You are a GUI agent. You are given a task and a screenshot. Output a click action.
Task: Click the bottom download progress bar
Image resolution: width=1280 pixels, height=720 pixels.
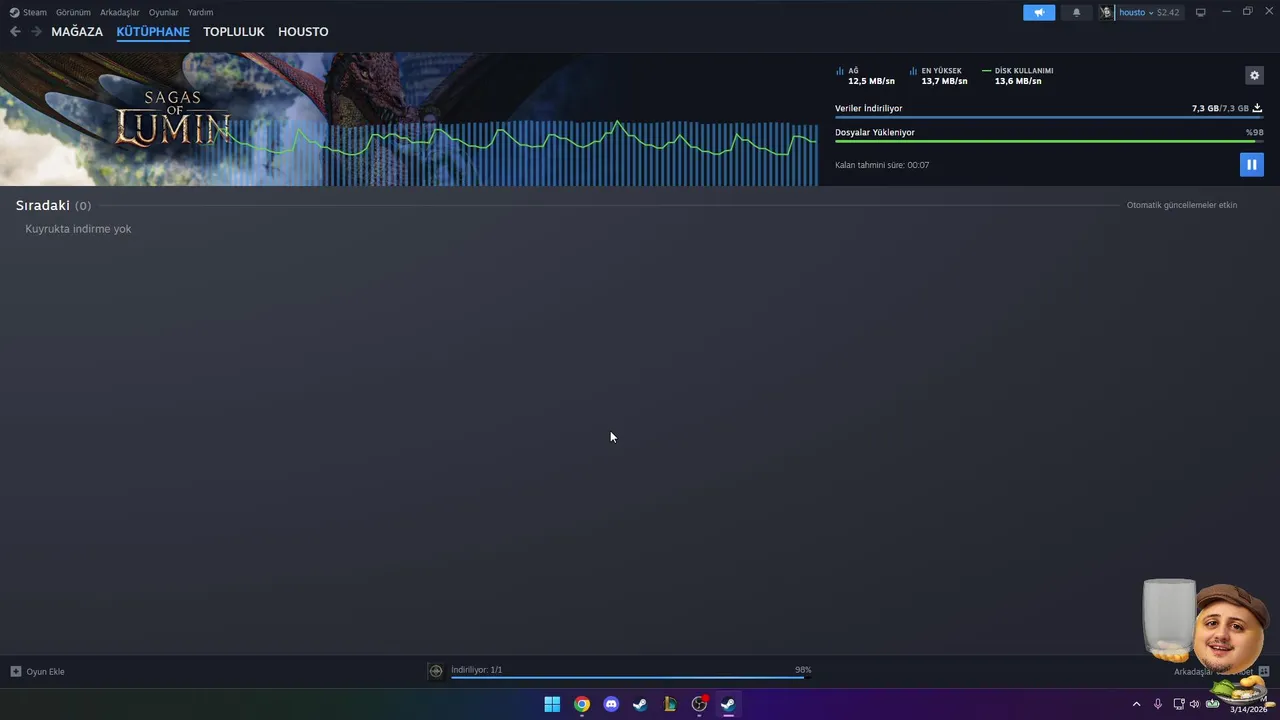(631, 678)
